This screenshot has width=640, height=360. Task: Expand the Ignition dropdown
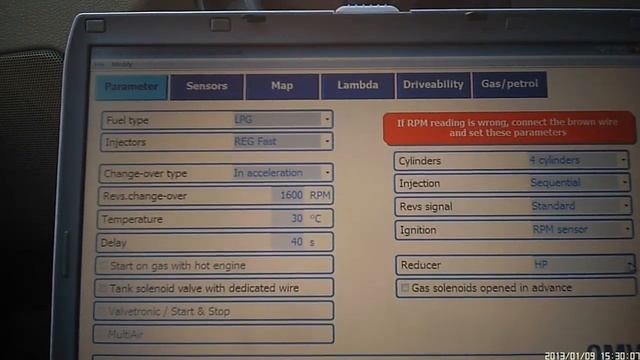tap(627, 229)
